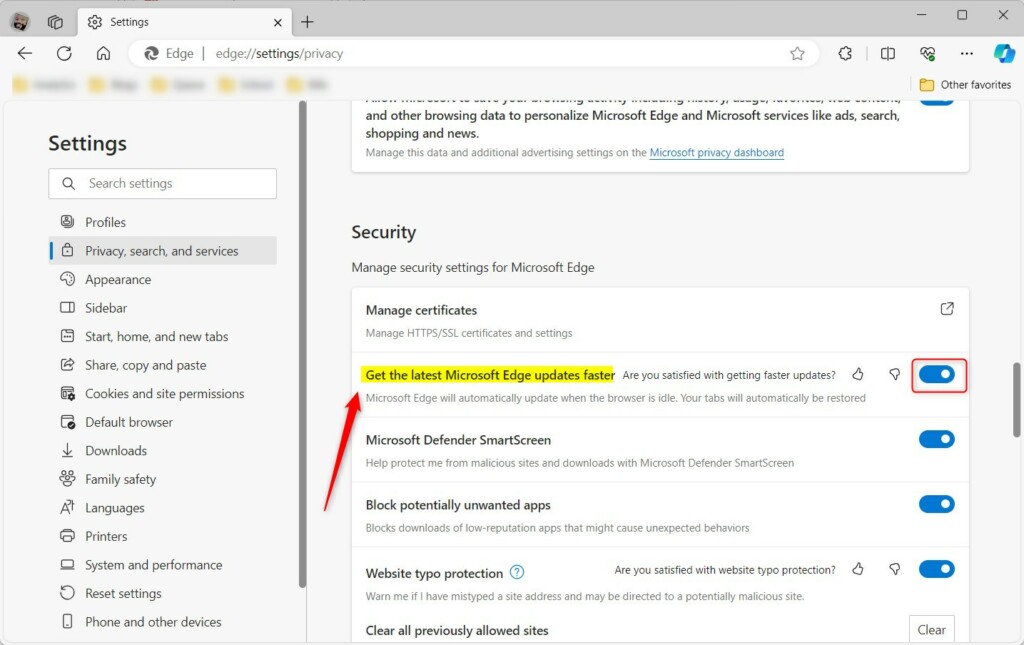
Task: Add this page to favorites star
Action: coord(797,54)
